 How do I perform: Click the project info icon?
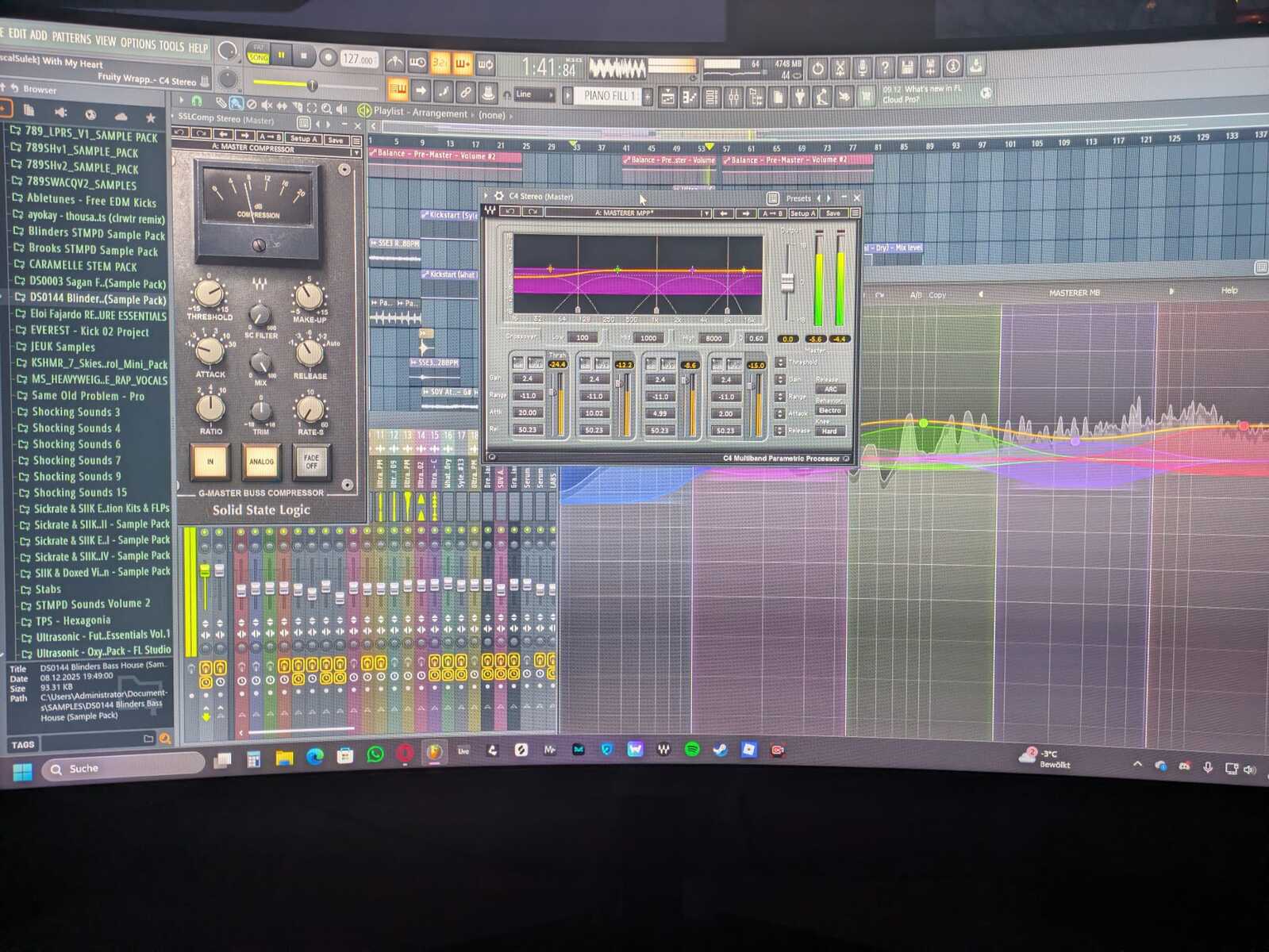coord(953,67)
